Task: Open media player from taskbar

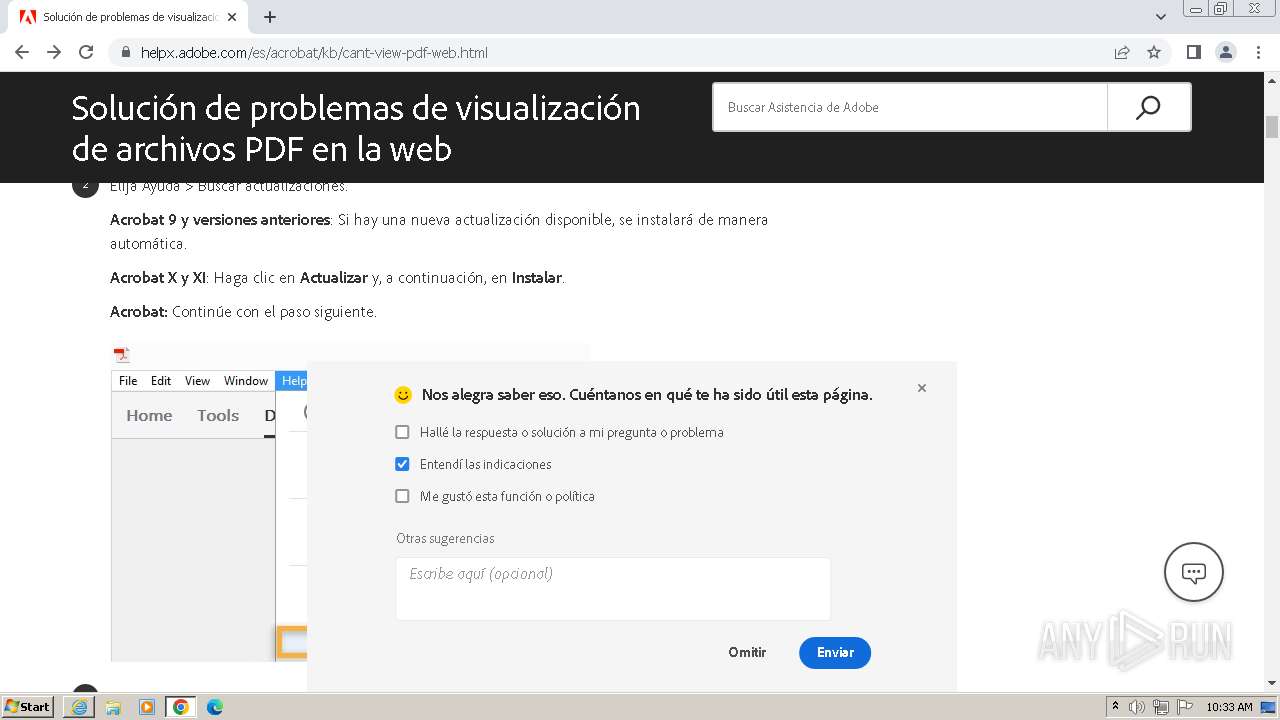Action: pyautogui.click(x=147, y=707)
